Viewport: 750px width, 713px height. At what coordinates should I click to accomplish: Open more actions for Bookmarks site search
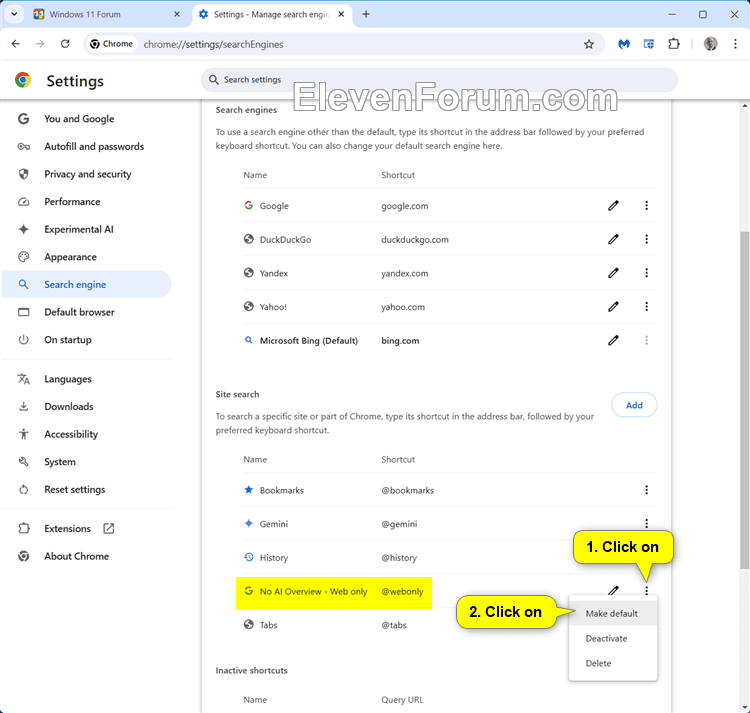646,490
